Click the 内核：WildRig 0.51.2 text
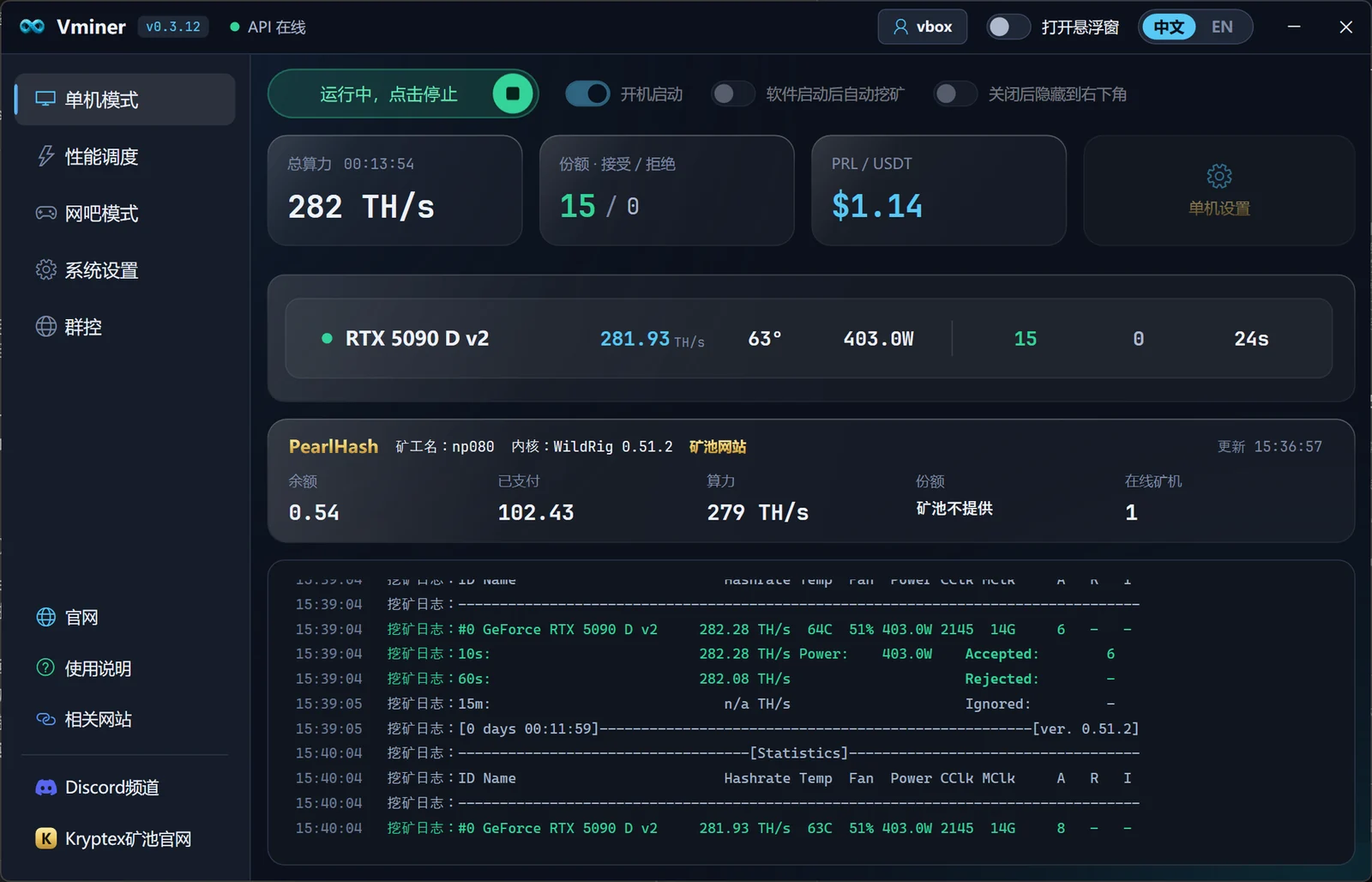Screen dimensions: 1372x882 click(x=592, y=446)
